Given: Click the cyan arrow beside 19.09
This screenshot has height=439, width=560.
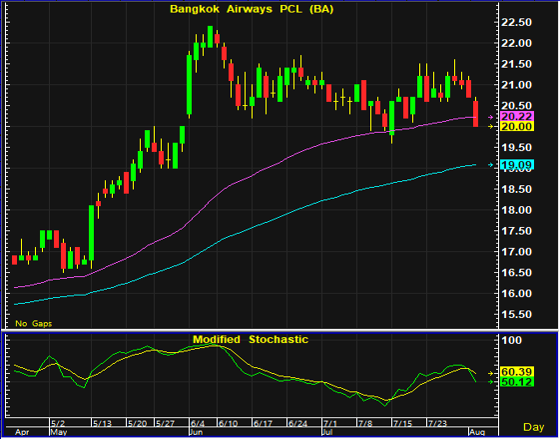Looking at the screenshot, I should coord(491,165).
